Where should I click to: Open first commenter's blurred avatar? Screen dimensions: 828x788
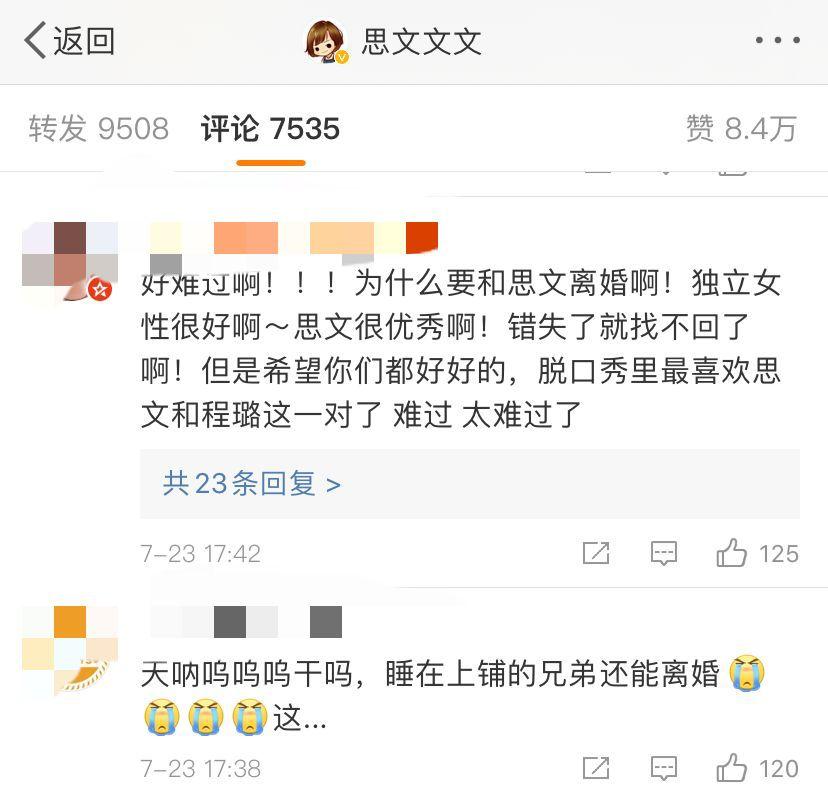click(x=70, y=262)
